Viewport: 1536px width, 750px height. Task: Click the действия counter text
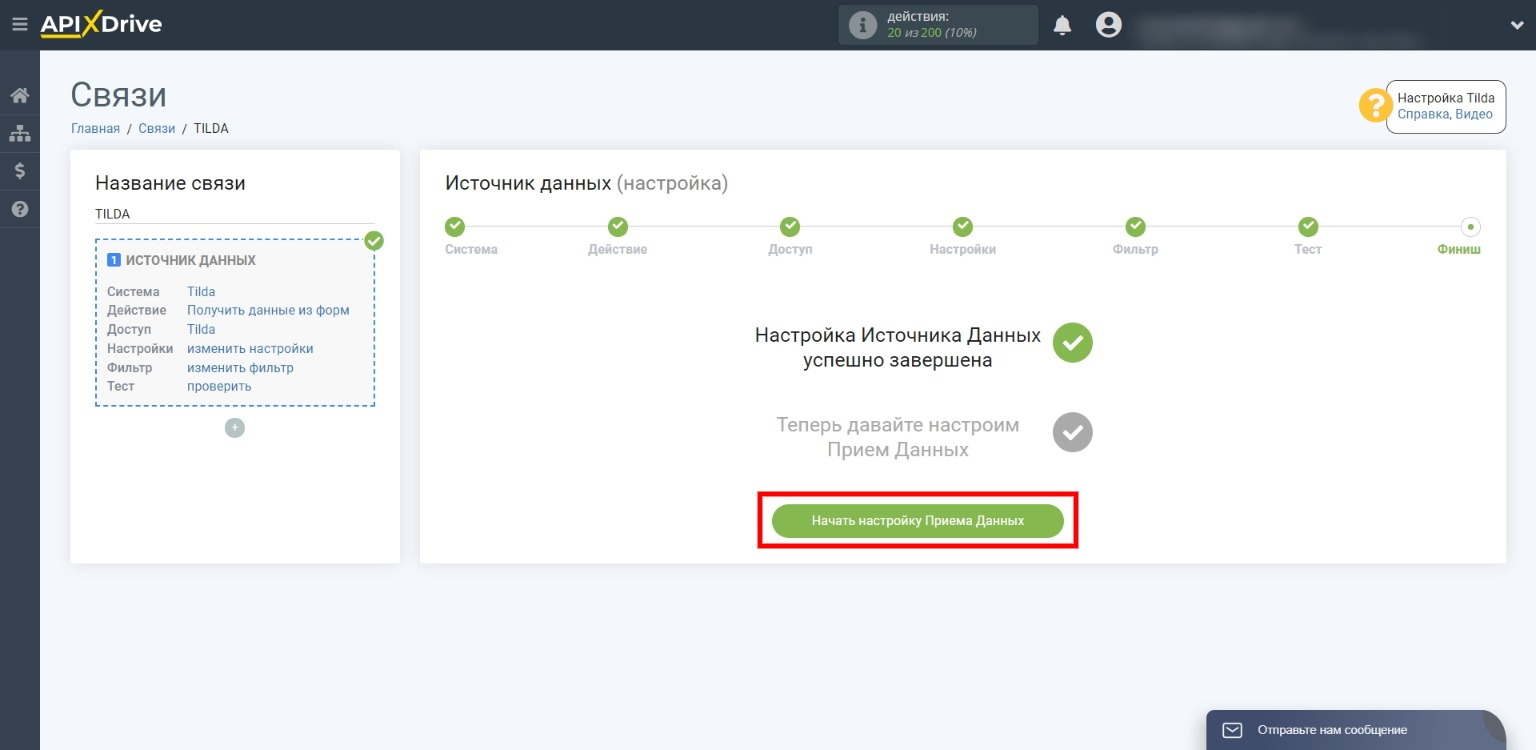(932, 25)
